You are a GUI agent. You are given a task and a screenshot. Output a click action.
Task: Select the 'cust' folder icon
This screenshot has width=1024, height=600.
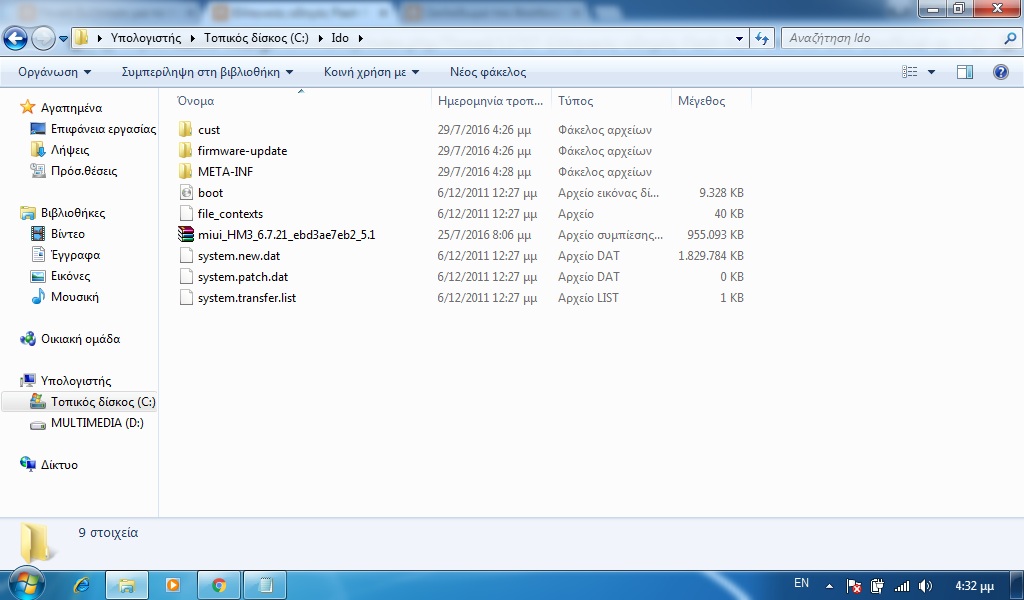[x=186, y=129]
